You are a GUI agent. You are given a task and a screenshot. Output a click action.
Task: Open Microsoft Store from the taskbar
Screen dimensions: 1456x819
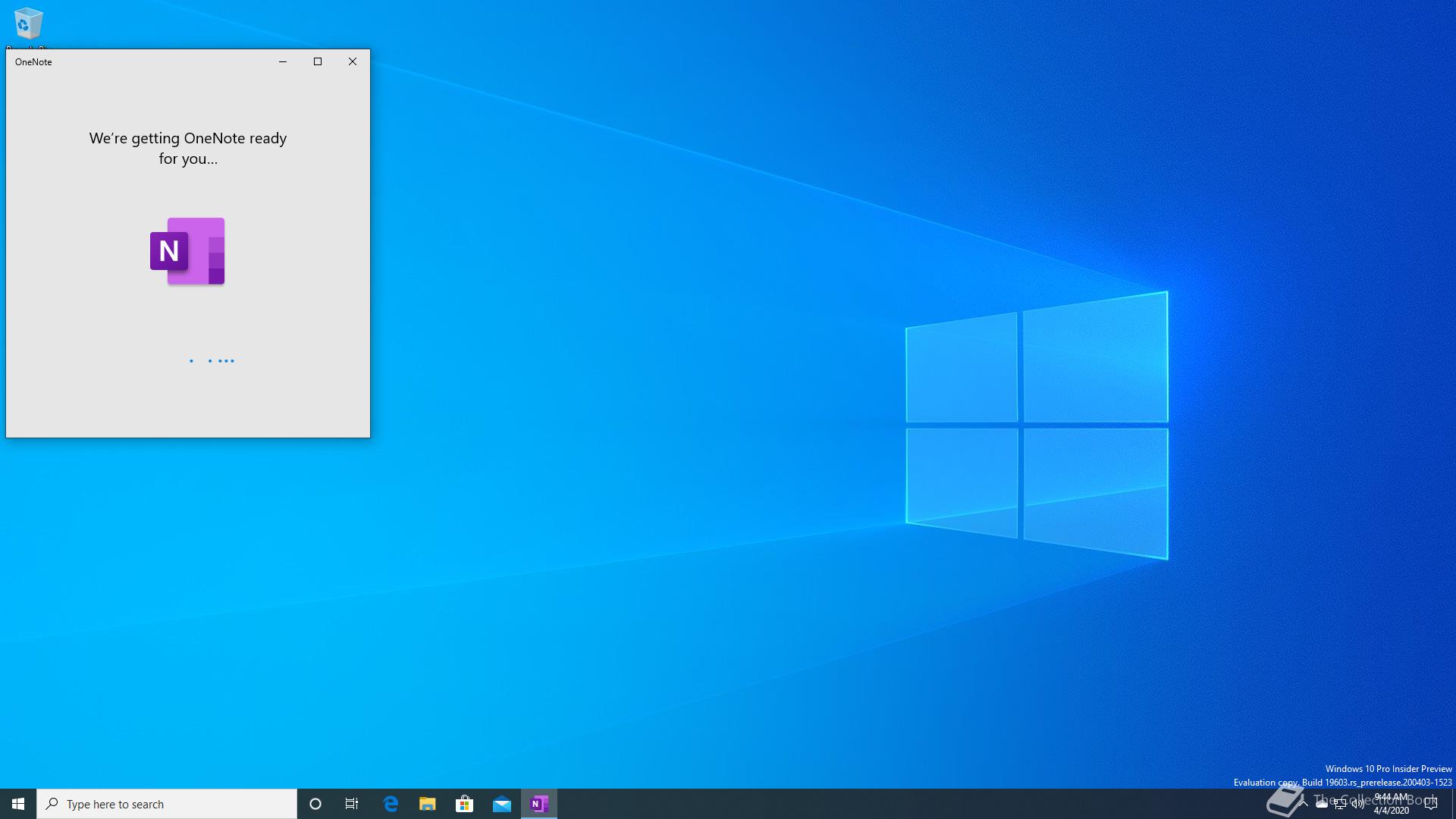point(465,804)
